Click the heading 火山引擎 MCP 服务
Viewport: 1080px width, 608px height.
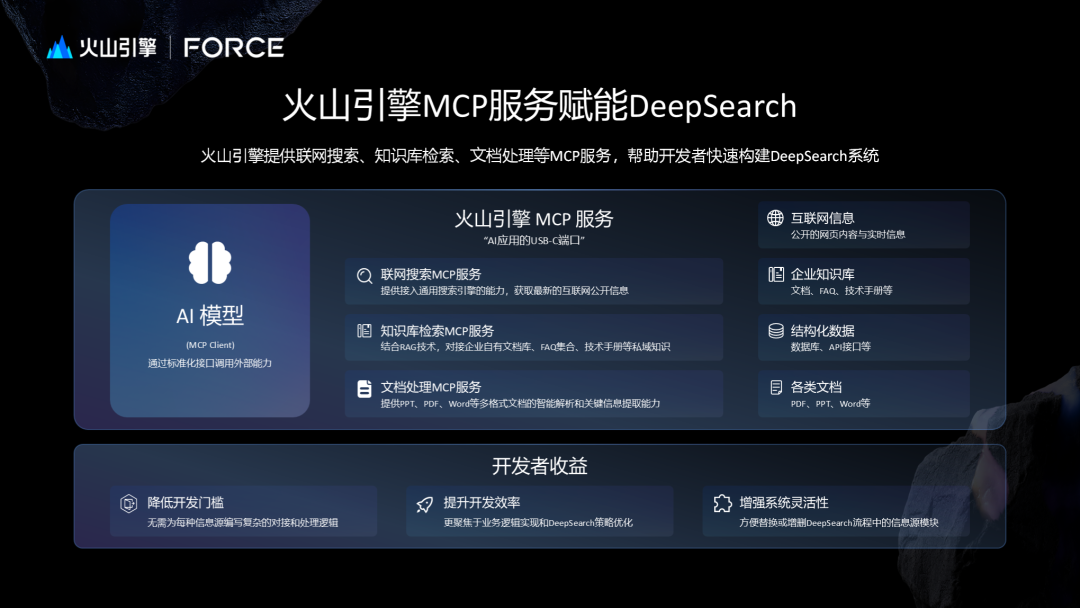point(534,219)
